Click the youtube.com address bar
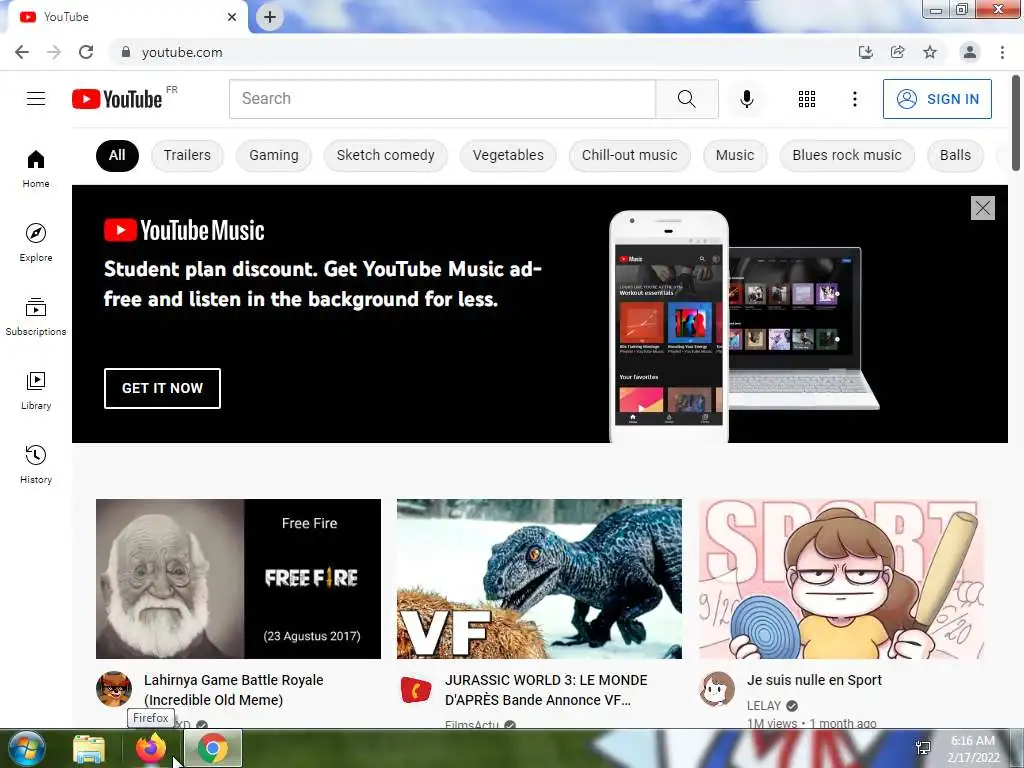The height and width of the screenshot is (768, 1024). (x=483, y=52)
